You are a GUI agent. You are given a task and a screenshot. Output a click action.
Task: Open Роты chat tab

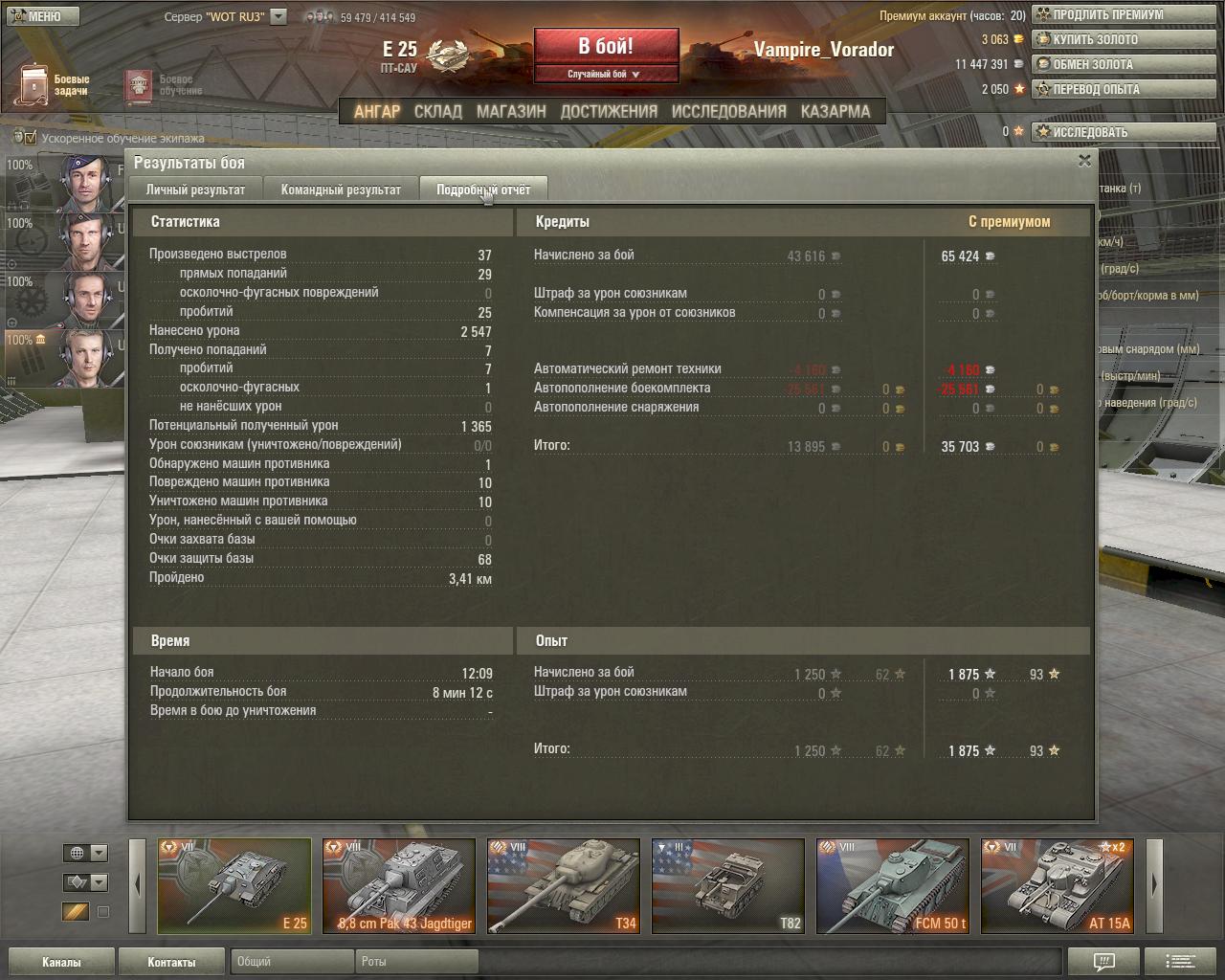416,962
